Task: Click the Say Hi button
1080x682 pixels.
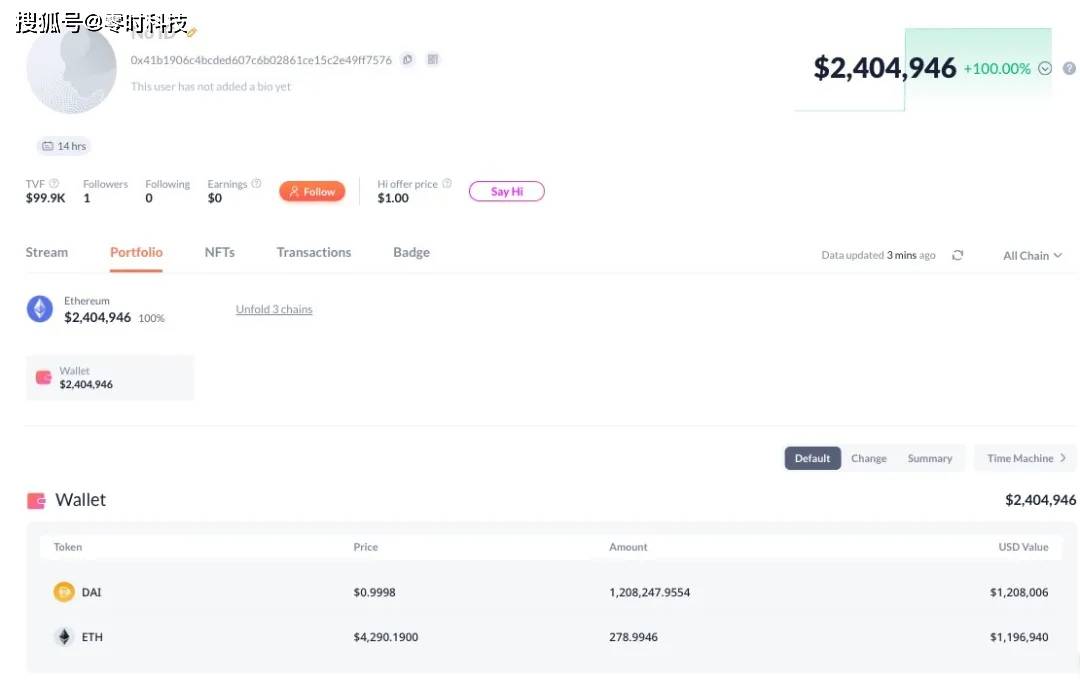Action: coord(506,192)
